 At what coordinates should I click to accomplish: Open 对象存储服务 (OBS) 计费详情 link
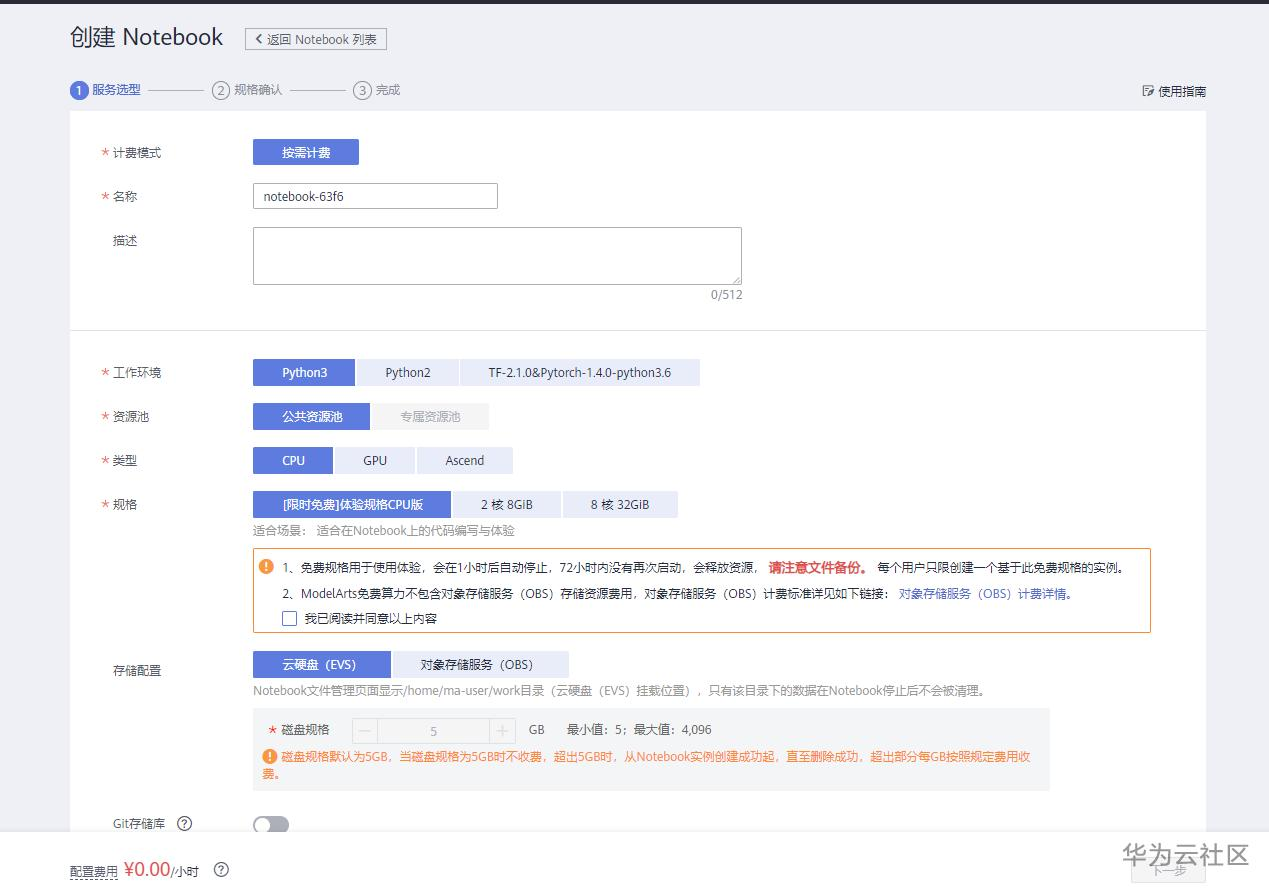point(985,593)
